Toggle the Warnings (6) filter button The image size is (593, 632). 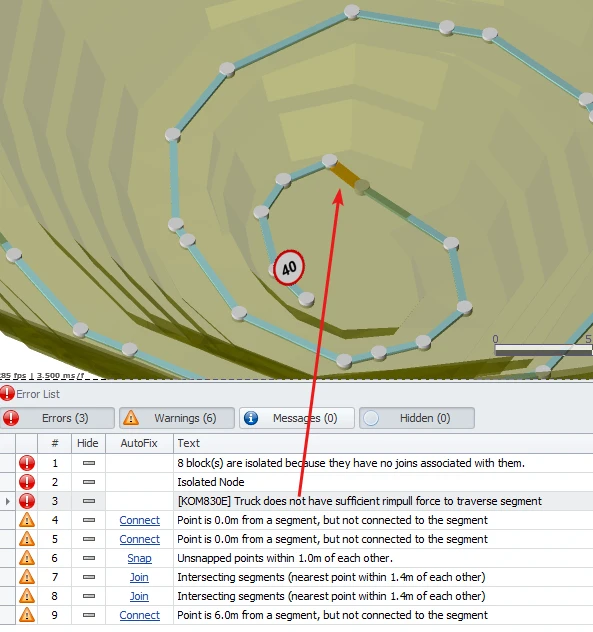(x=177, y=418)
